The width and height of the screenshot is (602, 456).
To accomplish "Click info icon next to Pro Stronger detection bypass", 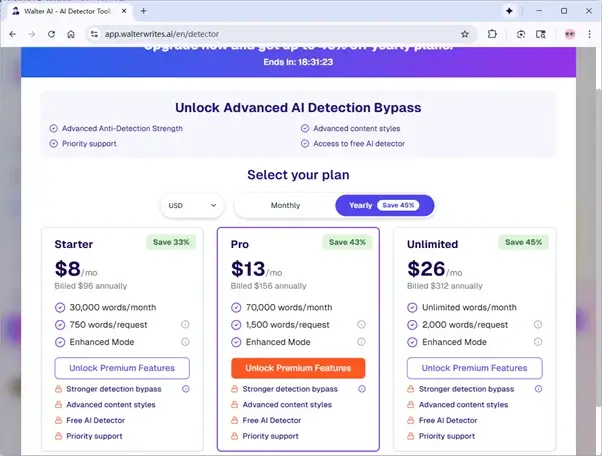I will [x=361, y=389].
